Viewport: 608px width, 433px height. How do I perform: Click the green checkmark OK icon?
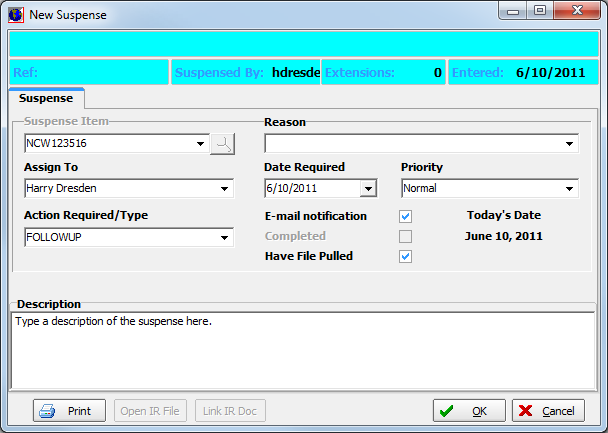click(x=447, y=411)
